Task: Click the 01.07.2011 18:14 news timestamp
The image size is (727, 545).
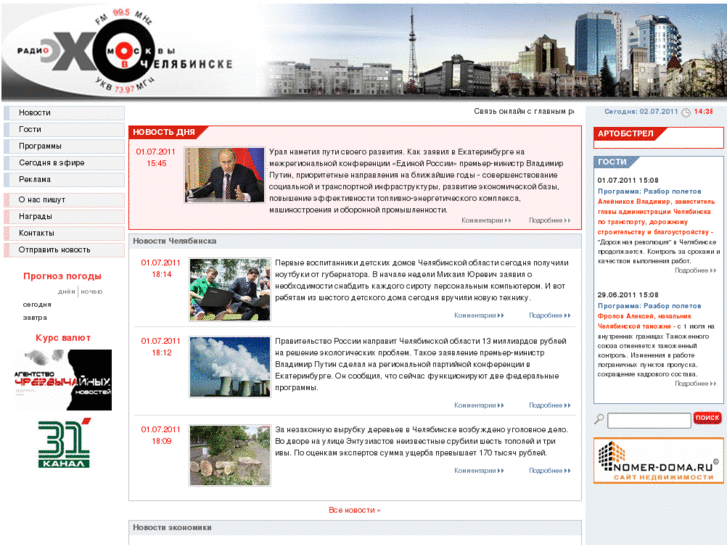Action: coord(160,269)
